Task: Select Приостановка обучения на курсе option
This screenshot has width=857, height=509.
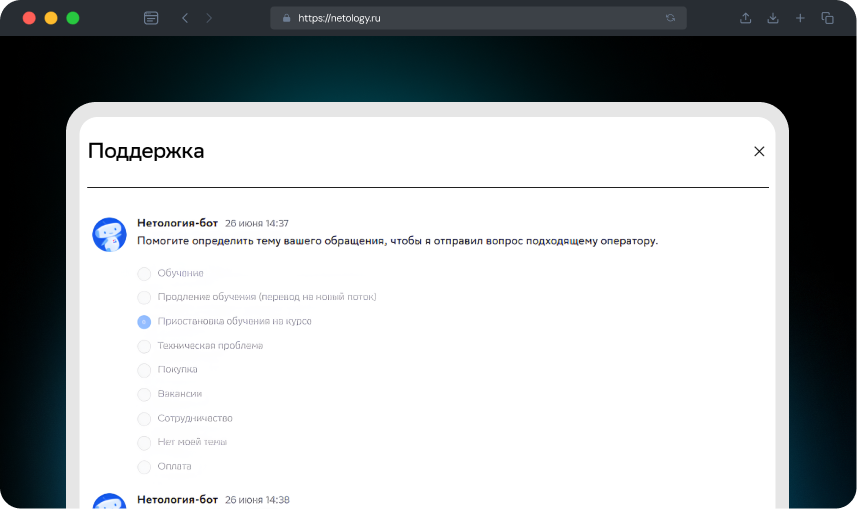Action: click(144, 321)
